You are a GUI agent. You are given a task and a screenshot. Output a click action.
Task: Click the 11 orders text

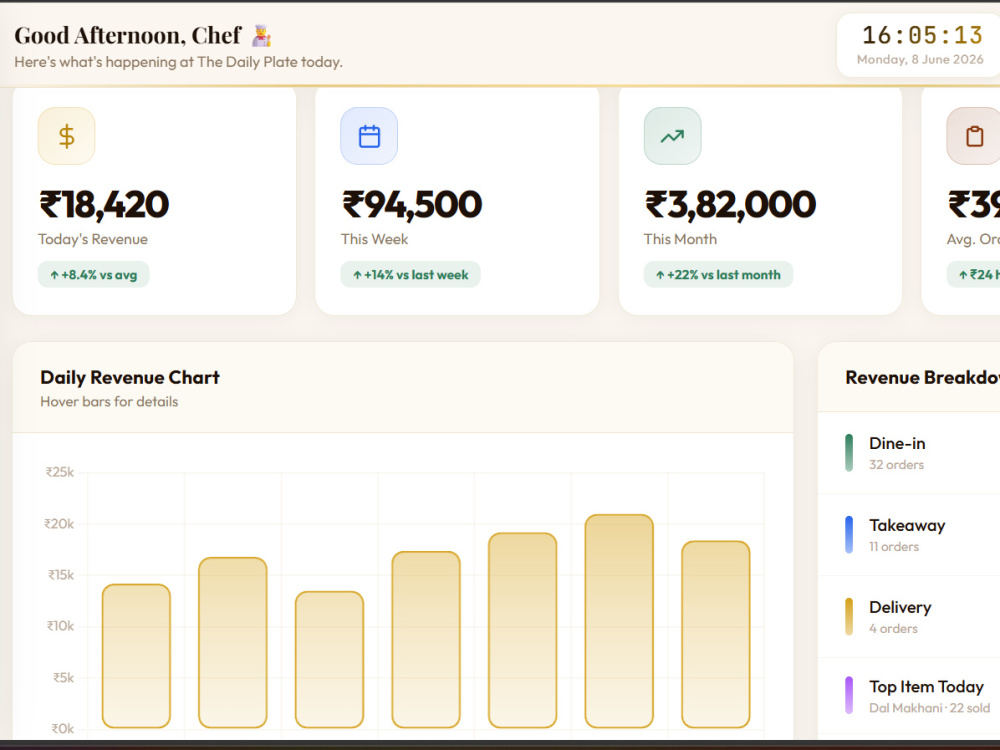pos(893,547)
